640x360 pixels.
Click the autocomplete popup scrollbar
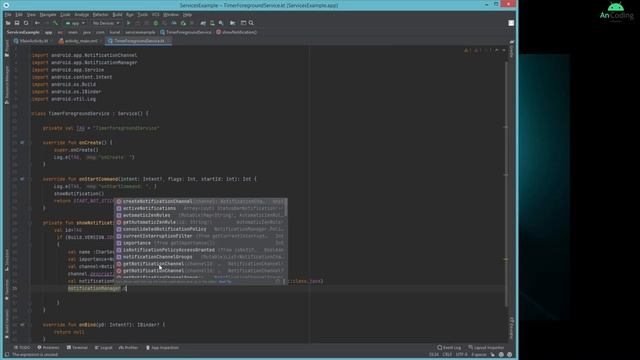coord(286,208)
